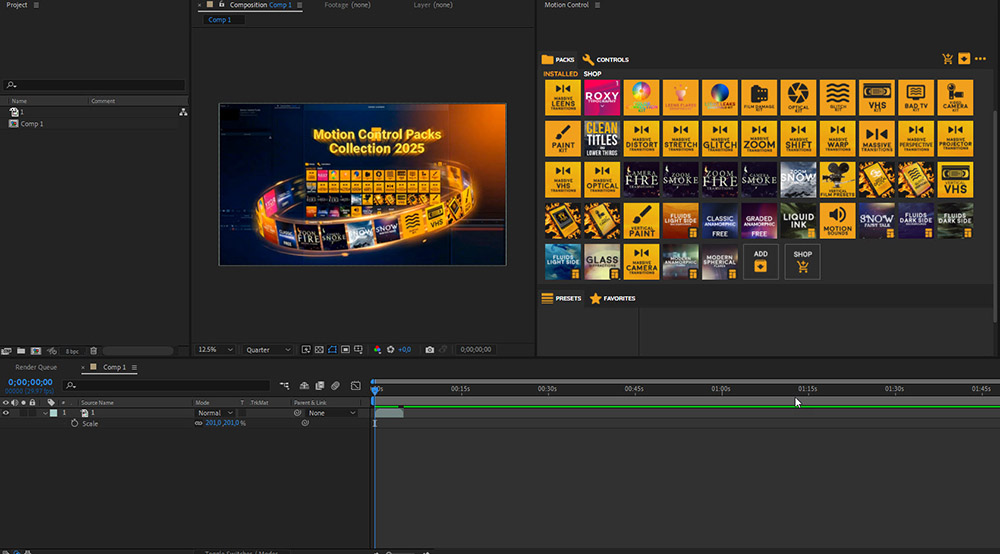
Task: Click the Film Damage Kit icon
Action: point(759,98)
